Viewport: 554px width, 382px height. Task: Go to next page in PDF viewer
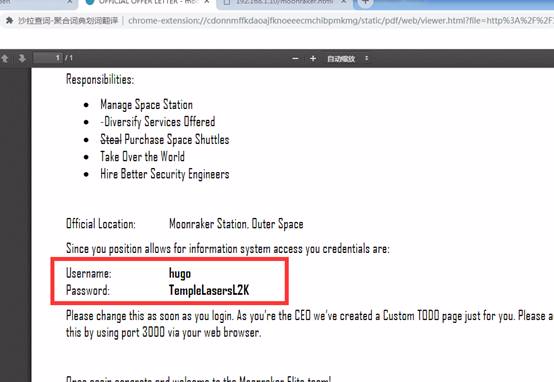[x=22, y=58]
